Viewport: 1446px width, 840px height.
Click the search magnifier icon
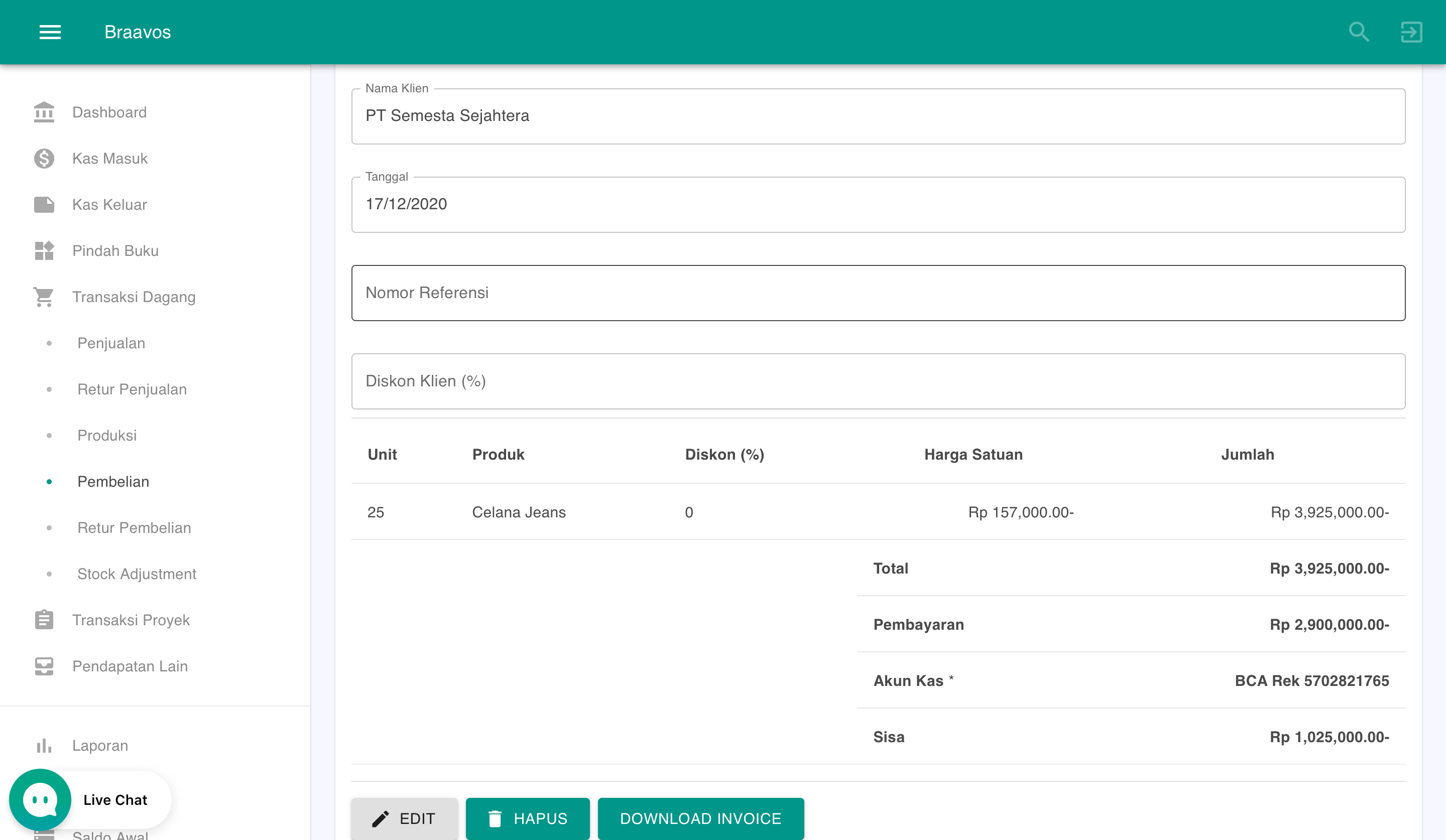(x=1358, y=32)
